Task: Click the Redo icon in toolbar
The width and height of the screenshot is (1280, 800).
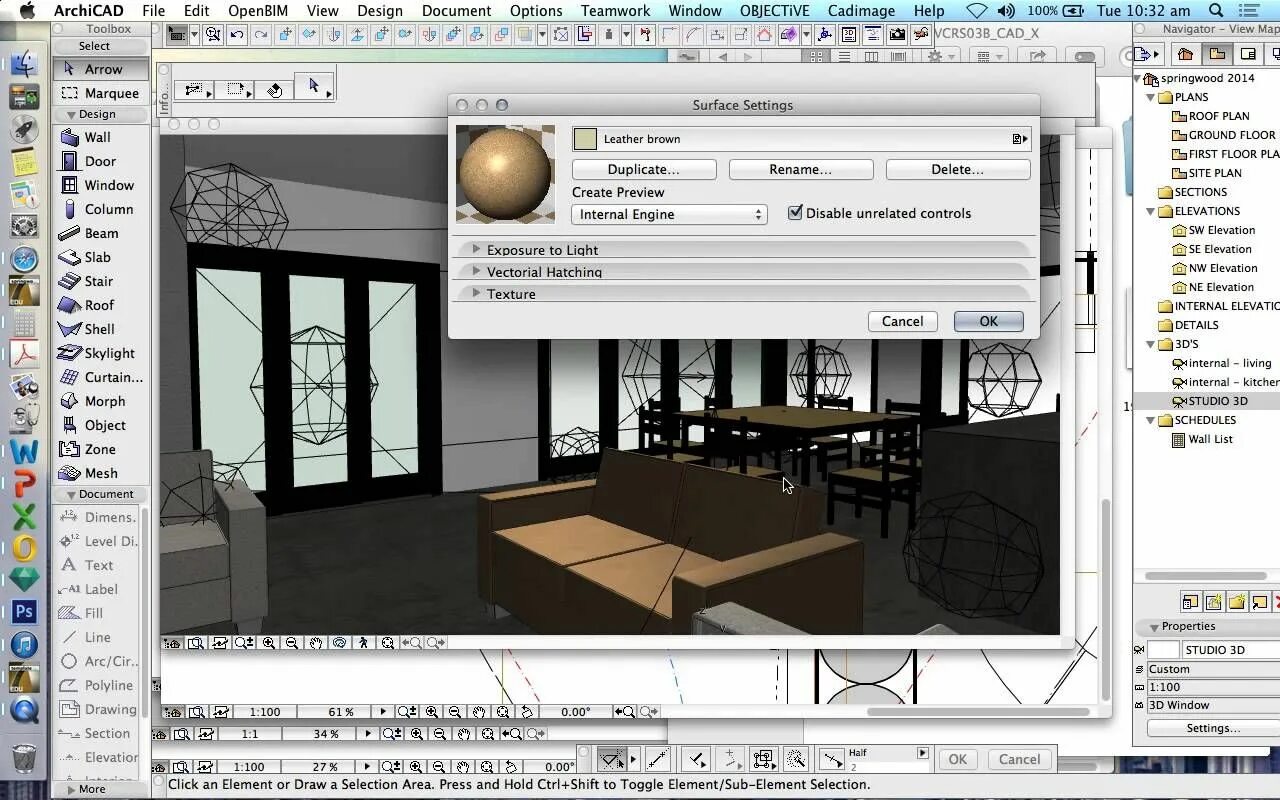Action: click(x=261, y=34)
